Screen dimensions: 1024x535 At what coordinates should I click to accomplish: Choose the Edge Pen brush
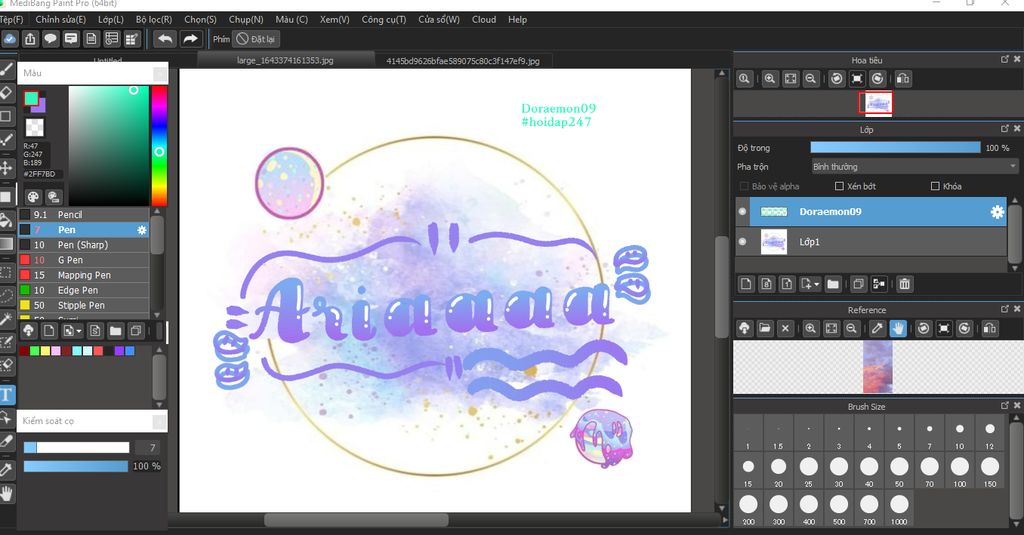point(84,290)
